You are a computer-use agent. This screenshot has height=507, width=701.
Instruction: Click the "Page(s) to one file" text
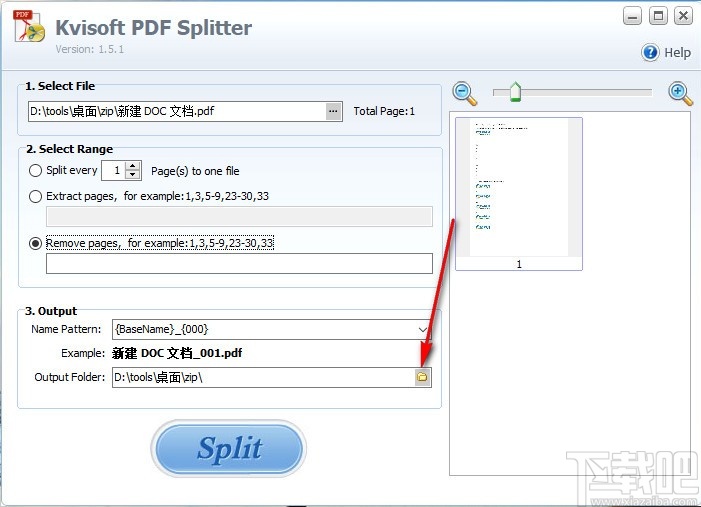[x=195, y=171]
